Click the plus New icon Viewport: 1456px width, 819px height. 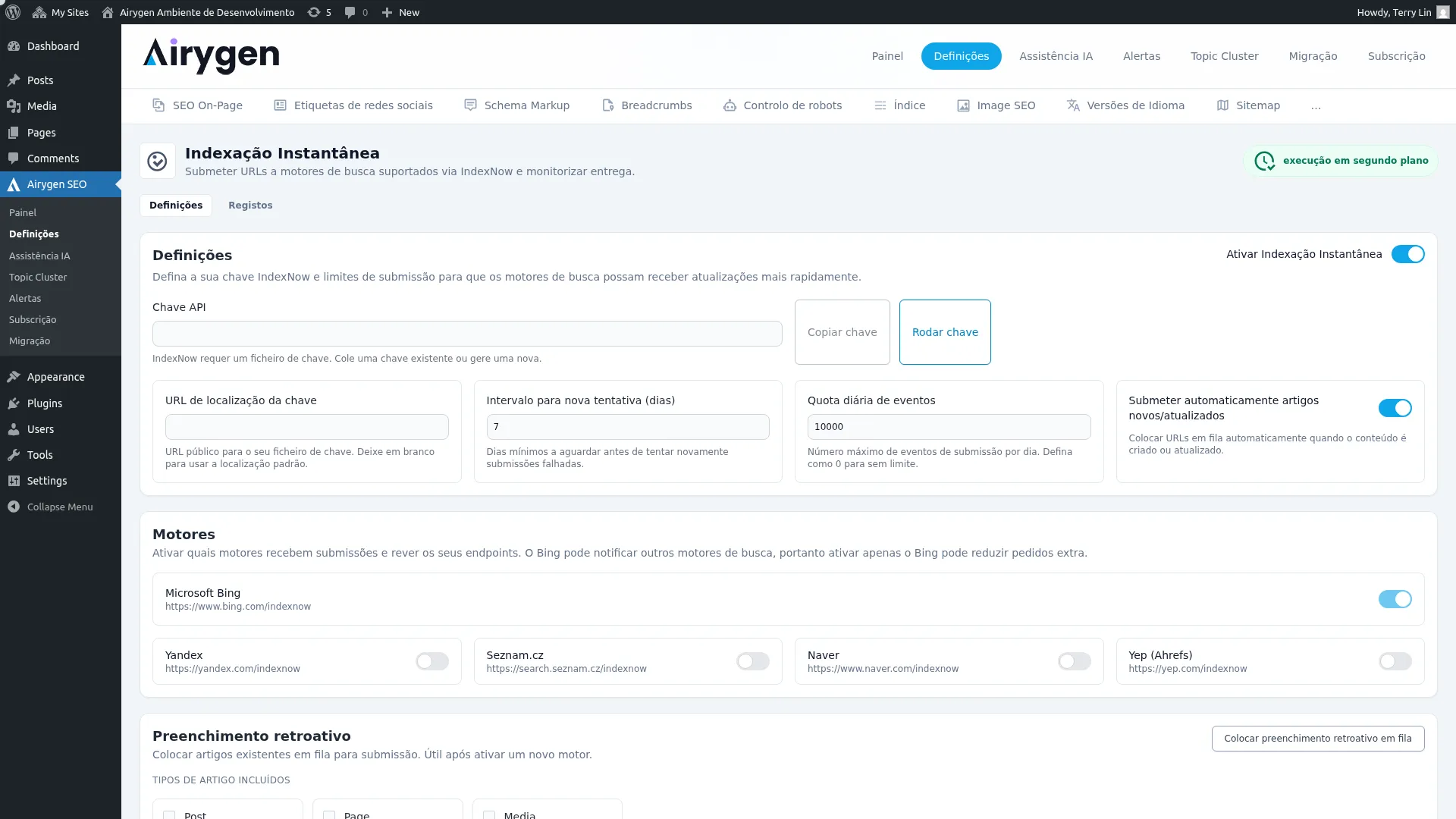(x=387, y=12)
